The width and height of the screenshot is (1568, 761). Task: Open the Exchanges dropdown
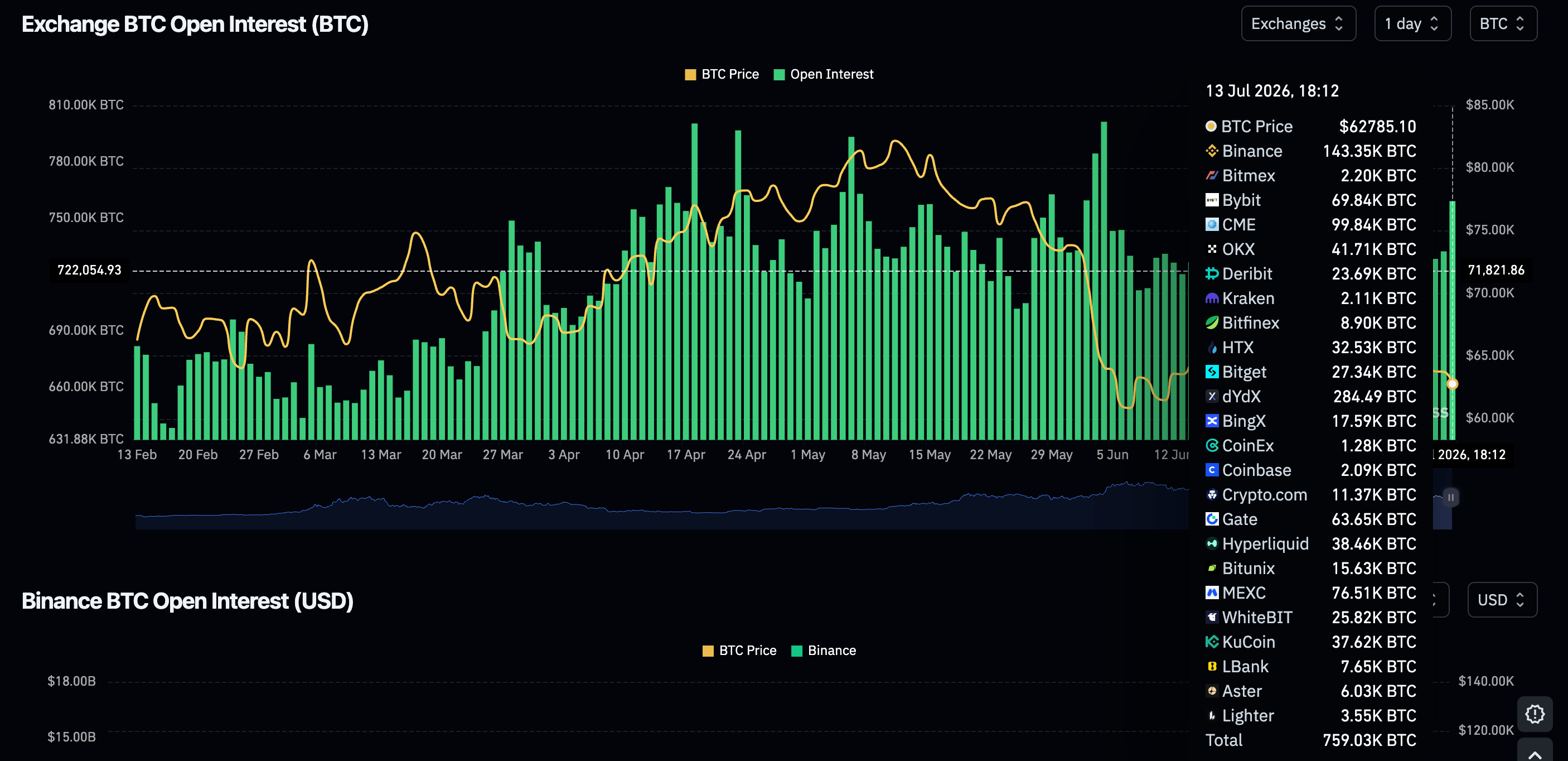click(1298, 24)
